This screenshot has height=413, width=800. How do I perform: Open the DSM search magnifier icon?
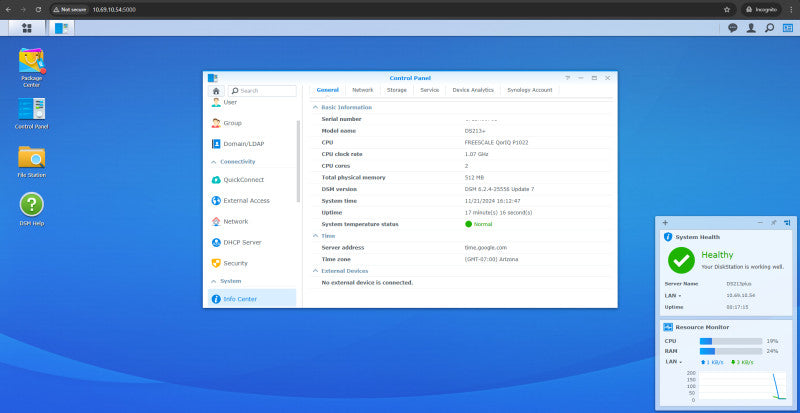(769, 28)
